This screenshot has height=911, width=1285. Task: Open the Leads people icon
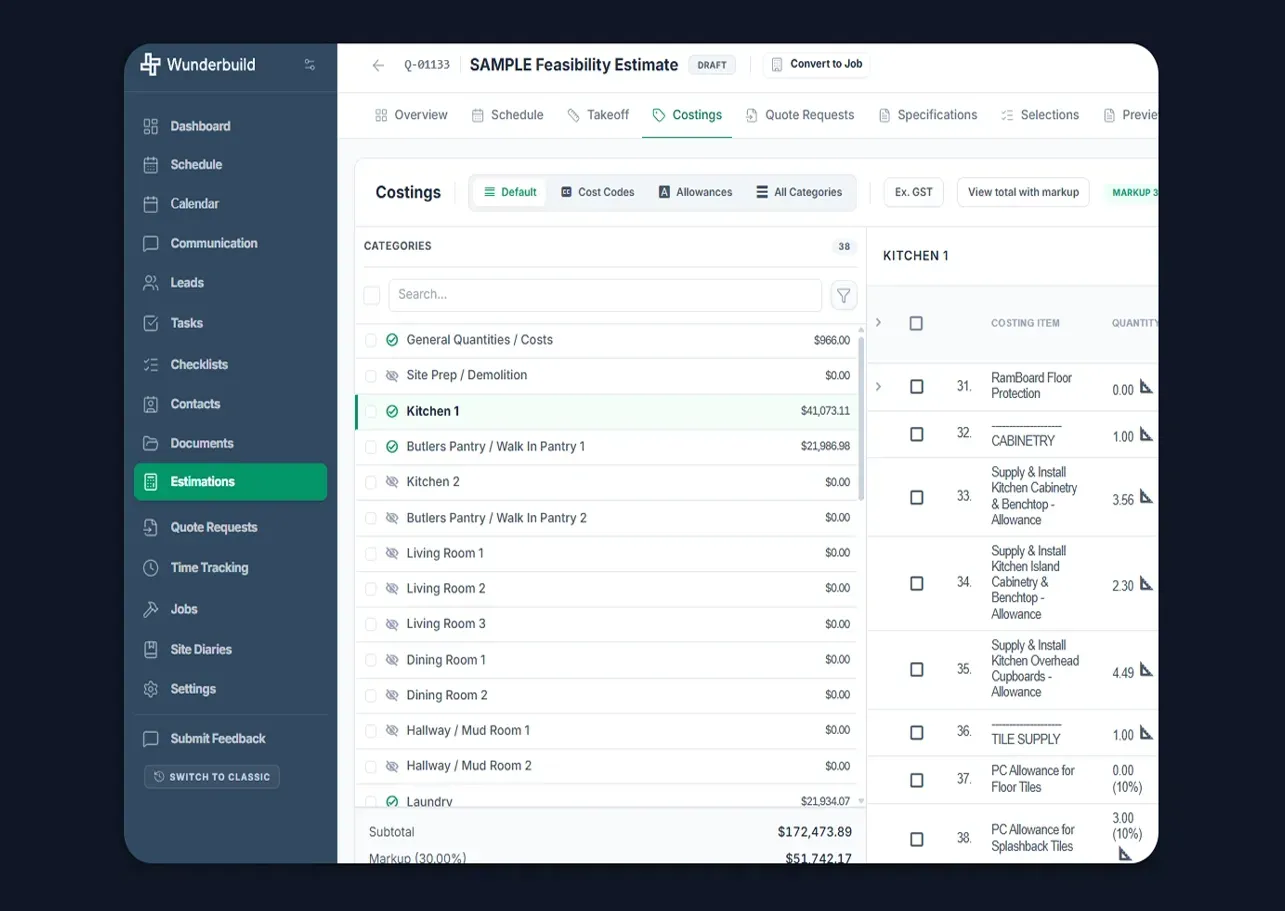click(151, 283)
